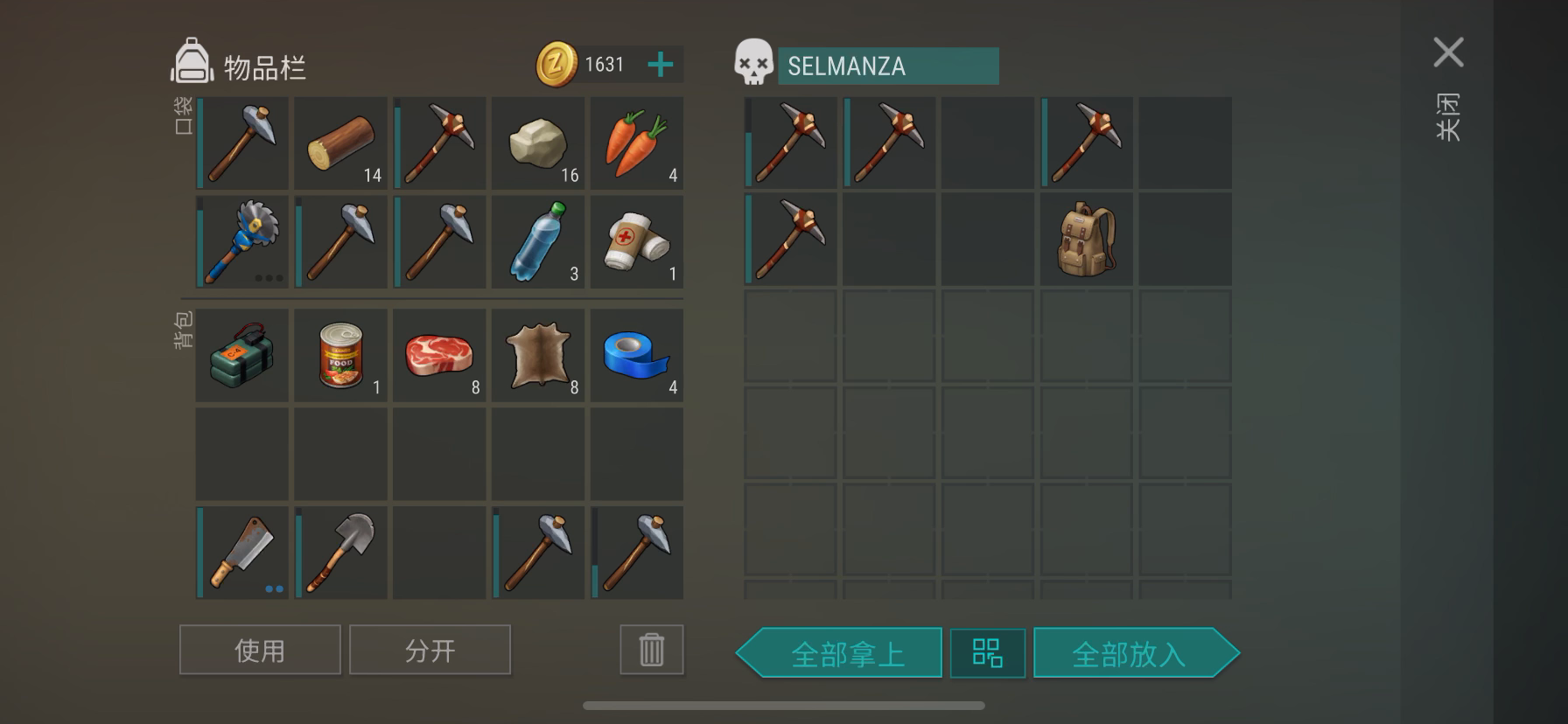Viewport: 1568px width, 724px height.
Task: Click the trash can delete button
Action: pos(652,650)
